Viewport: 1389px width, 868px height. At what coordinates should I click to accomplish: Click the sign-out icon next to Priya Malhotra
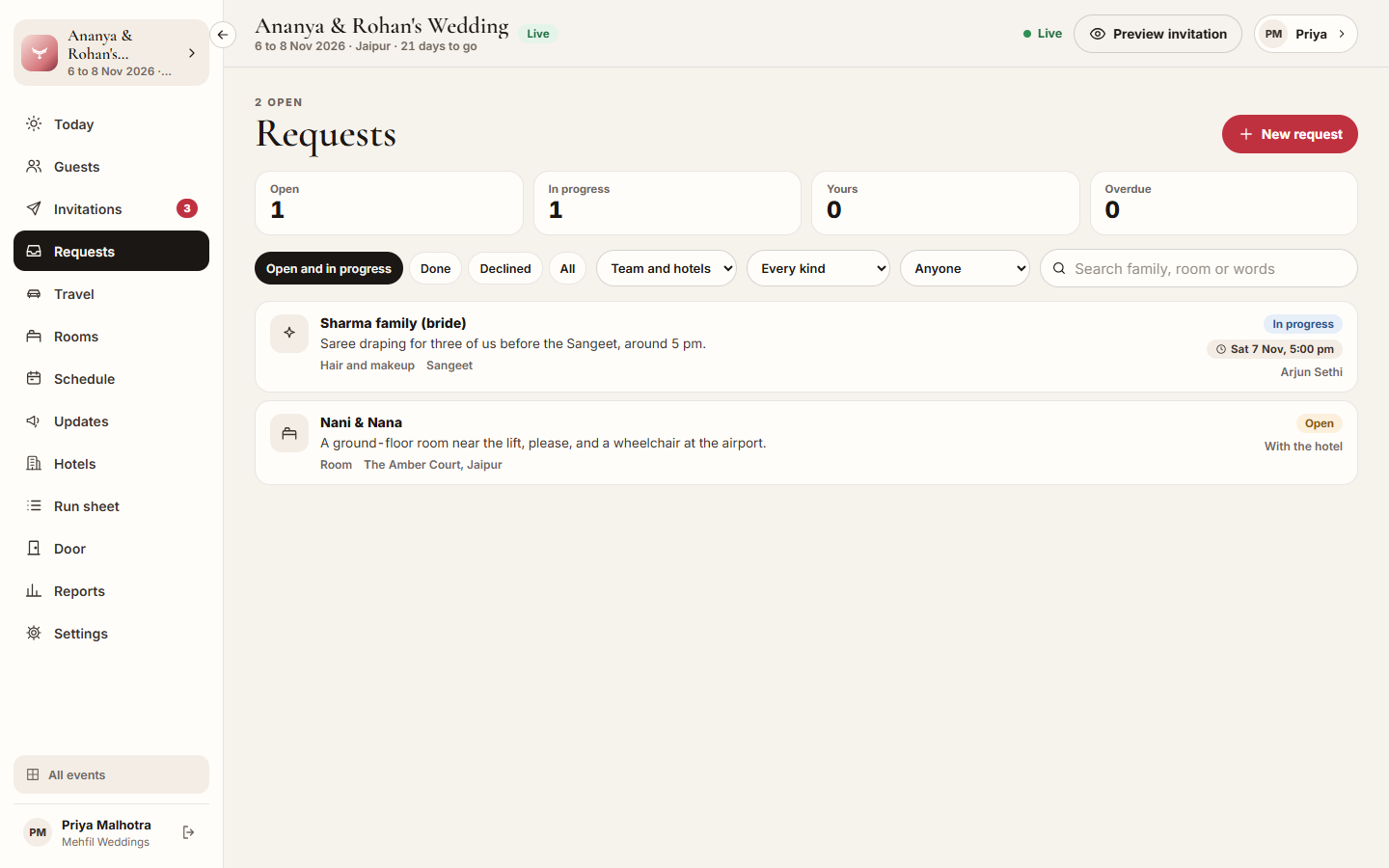(x=188, y=832)
